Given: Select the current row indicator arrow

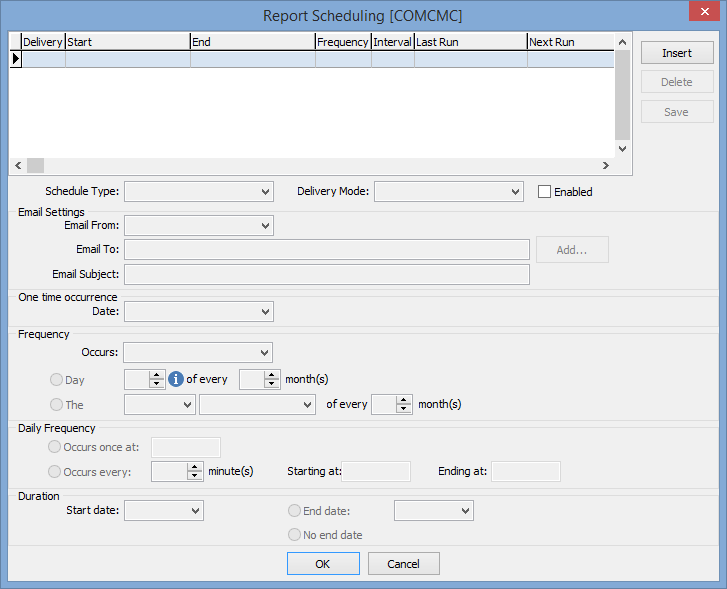Looking at the screenshot, I should 16,59.
